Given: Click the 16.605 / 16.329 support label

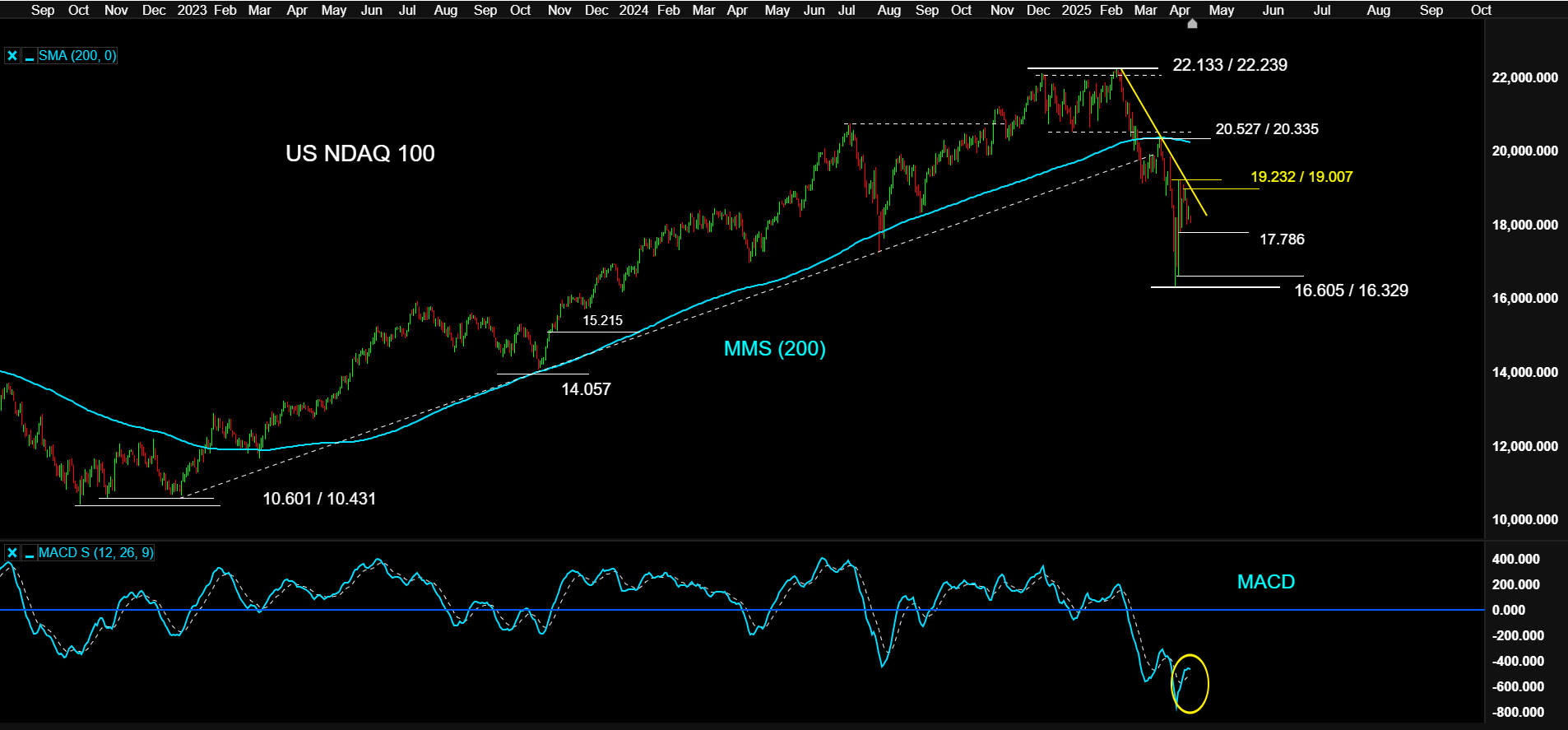Looking at the screenshot, I should tap(1351, 291).
